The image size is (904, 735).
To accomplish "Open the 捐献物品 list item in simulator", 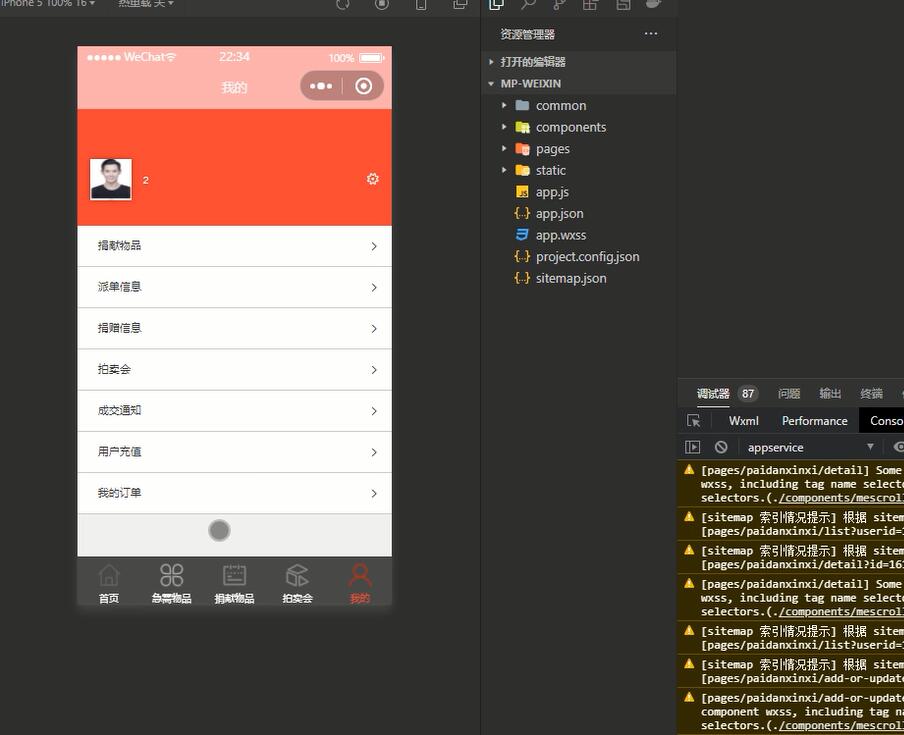I will (x=233, y=245).
